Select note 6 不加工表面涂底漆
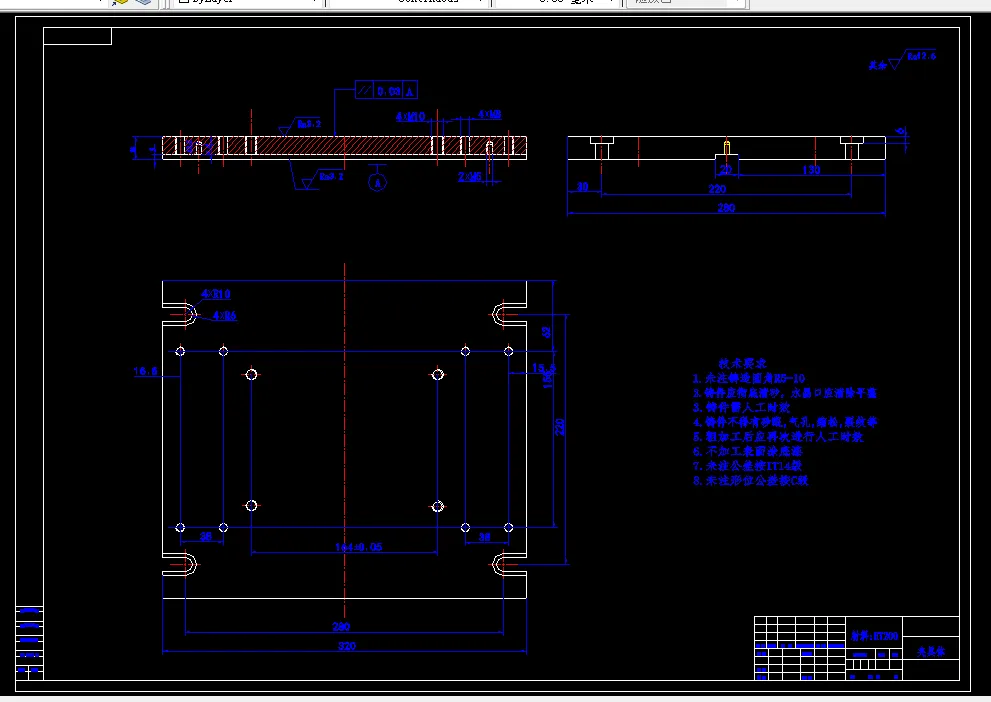The height and width of the screenshot is (702, 991). (748, 451)
